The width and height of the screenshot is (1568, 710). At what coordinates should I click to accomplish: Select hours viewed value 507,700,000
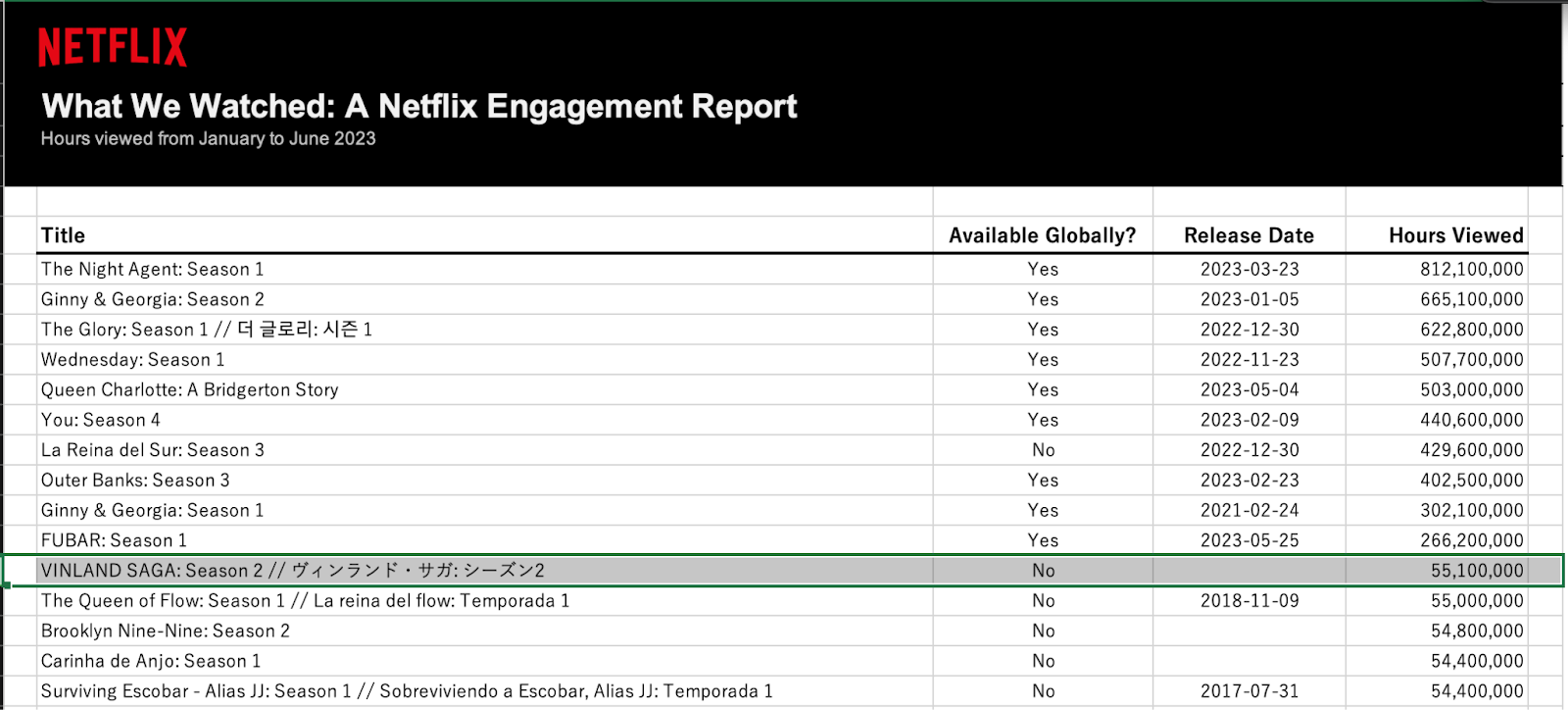coord(1437,360)
